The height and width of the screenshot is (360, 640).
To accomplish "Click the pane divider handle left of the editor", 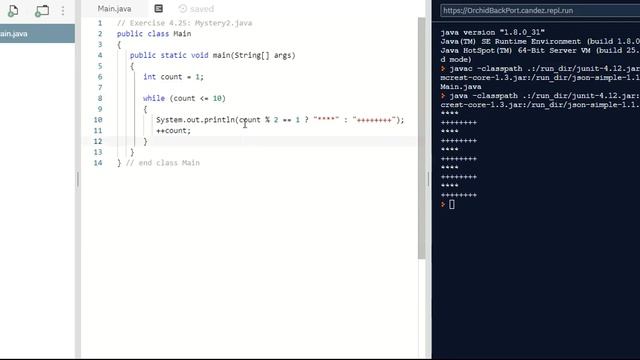I will pyautogui.click(x=78, y=179).
